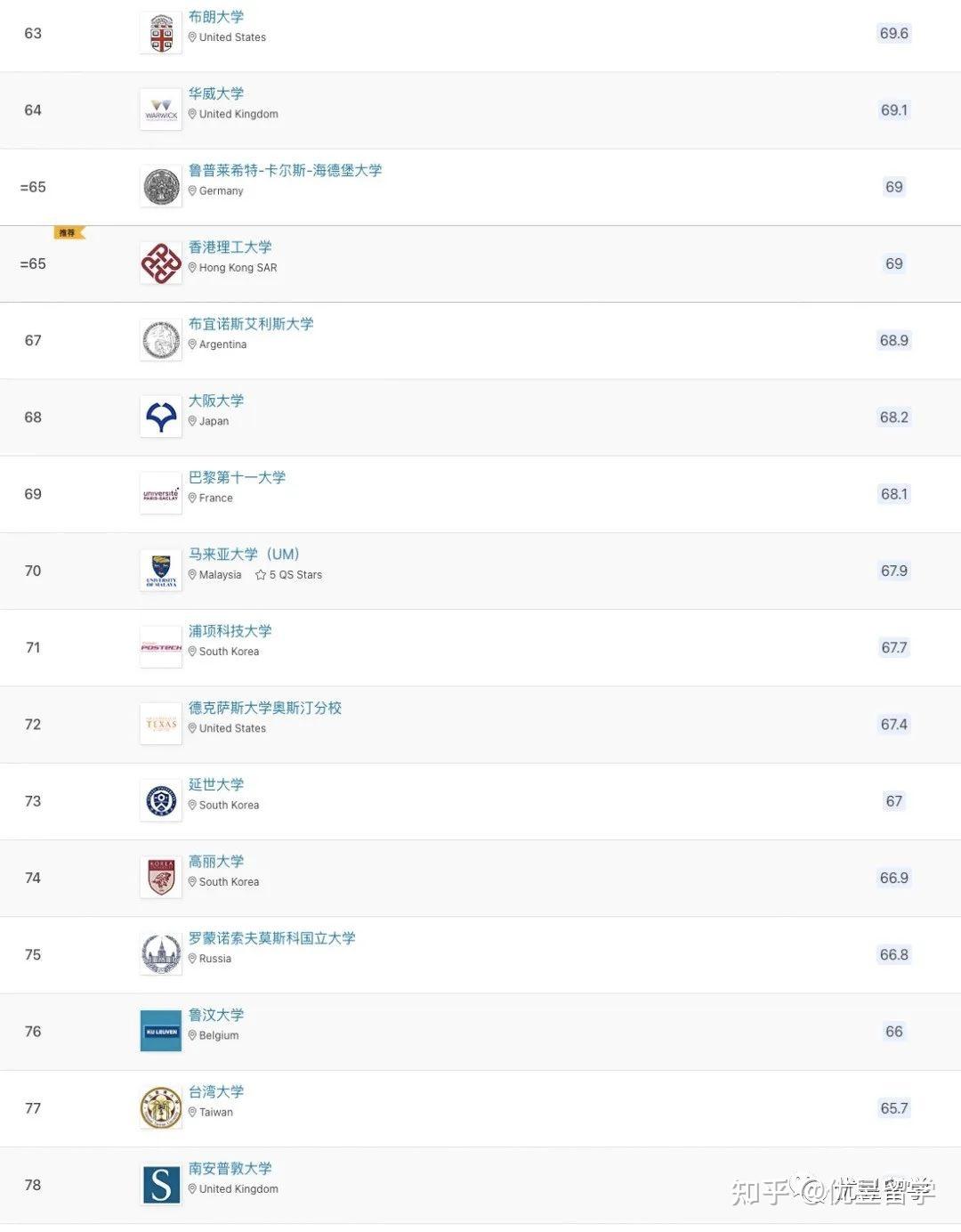Click the Texas Austin logo

(160, 723)
